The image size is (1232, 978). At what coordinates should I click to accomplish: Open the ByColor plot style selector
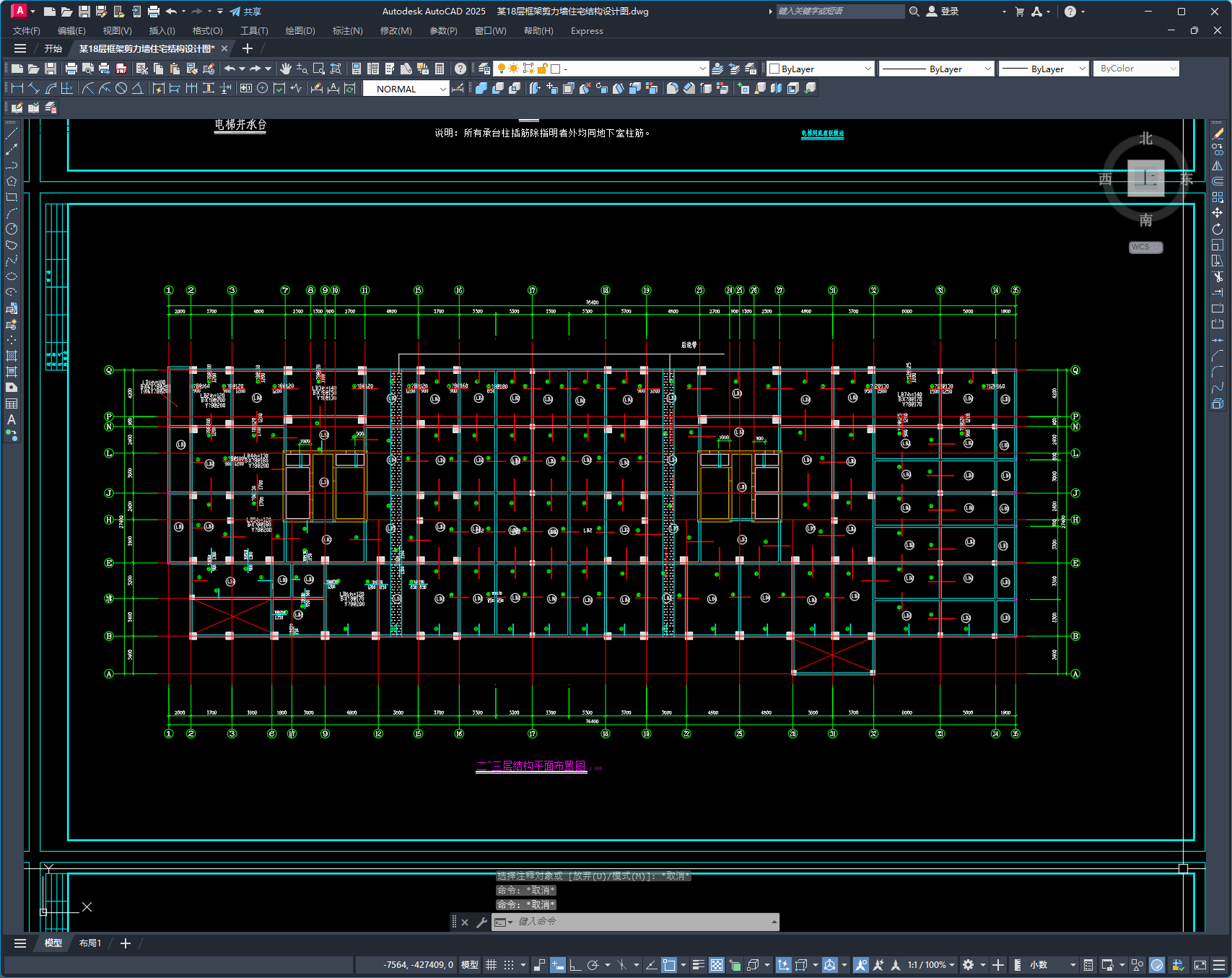1136,69
